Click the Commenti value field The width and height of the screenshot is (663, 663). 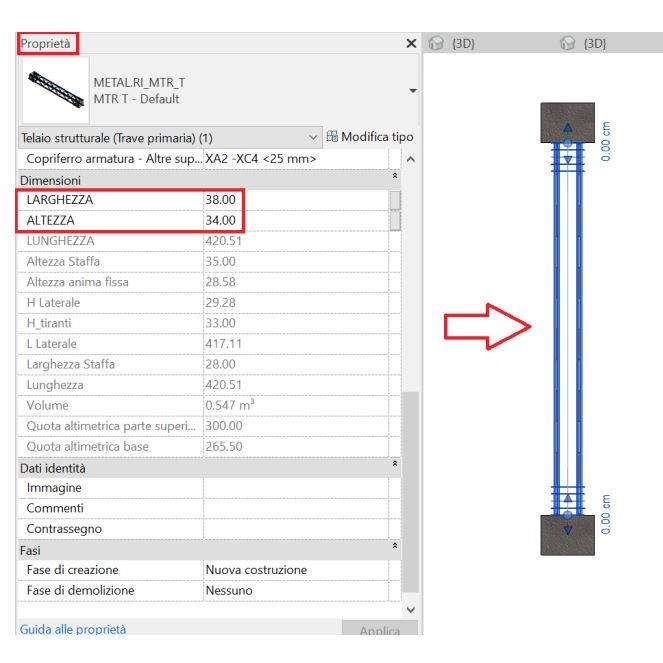point(295,508)
